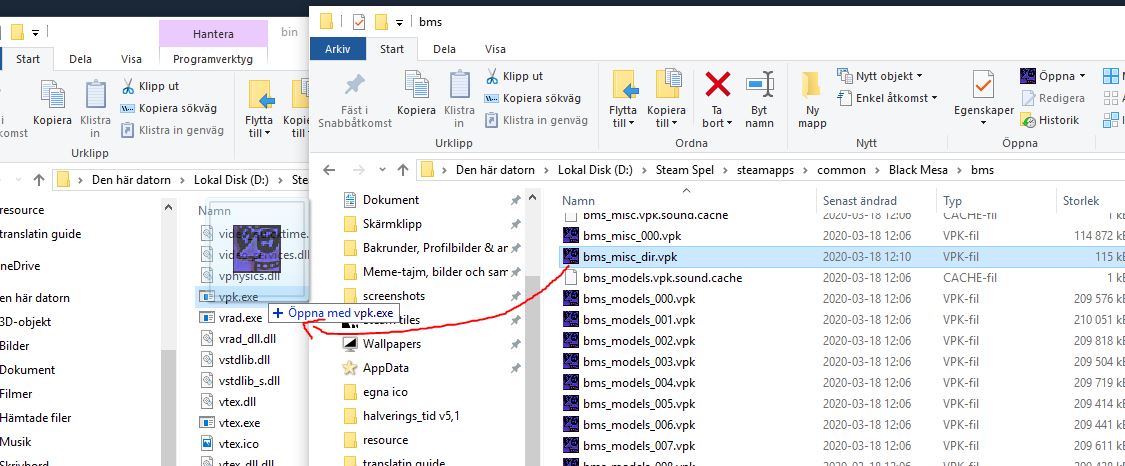Click up arrow in bms address bar
Screen dimensions: 1125x466
(x=403, y=170)
